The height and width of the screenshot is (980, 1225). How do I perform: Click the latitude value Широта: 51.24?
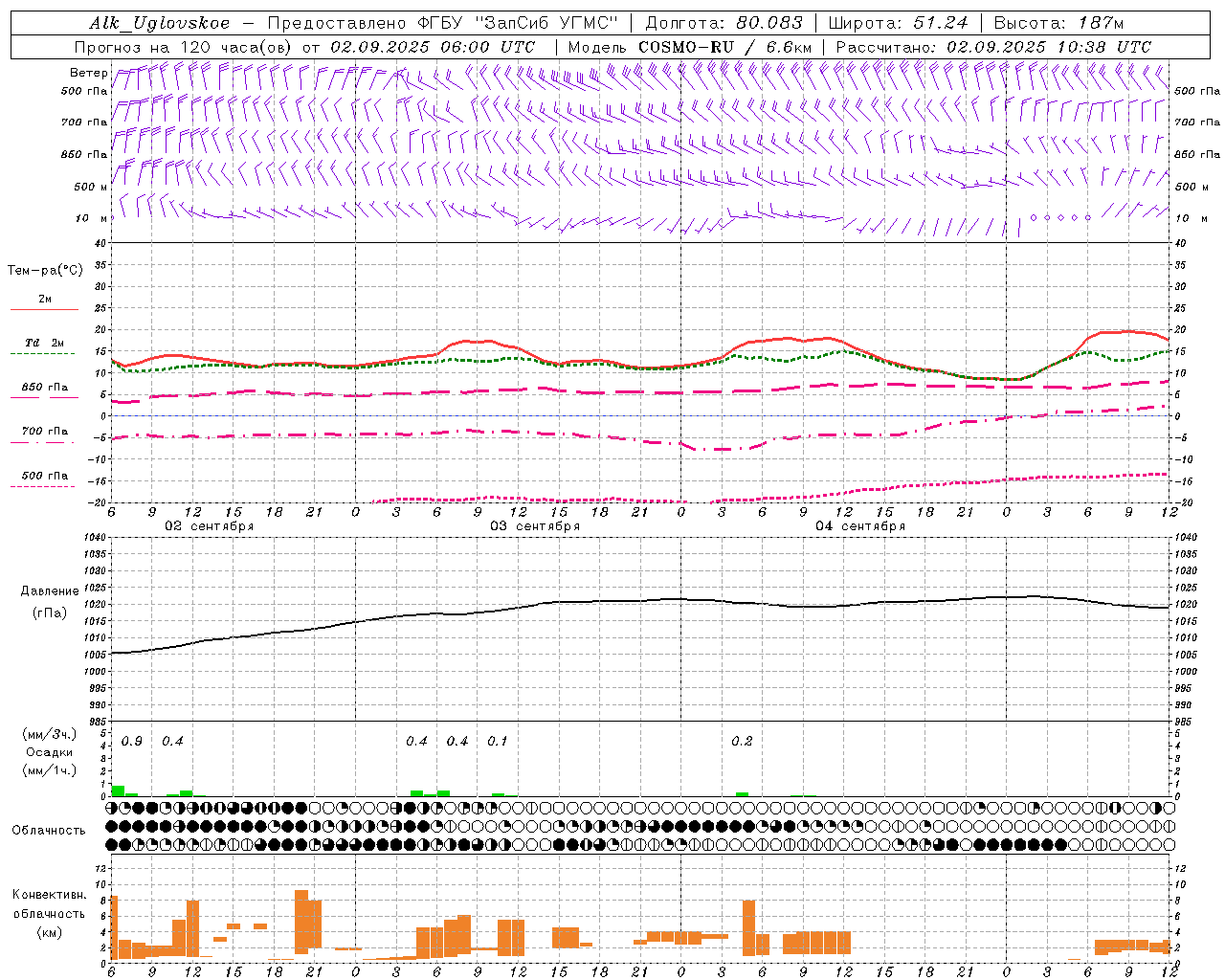(x=898, y=23)
